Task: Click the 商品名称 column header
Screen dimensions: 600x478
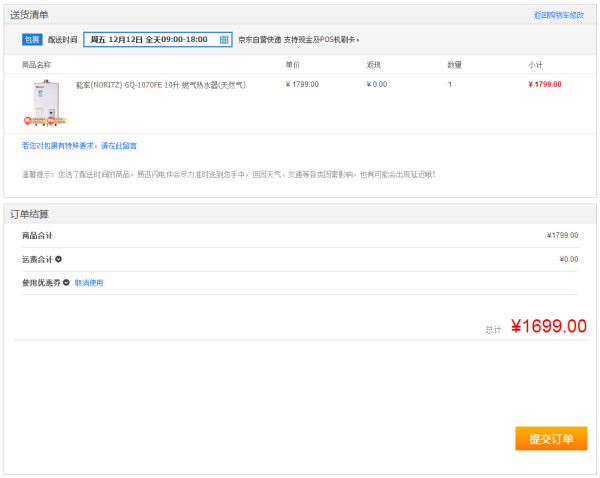Action: coord(36,65)
